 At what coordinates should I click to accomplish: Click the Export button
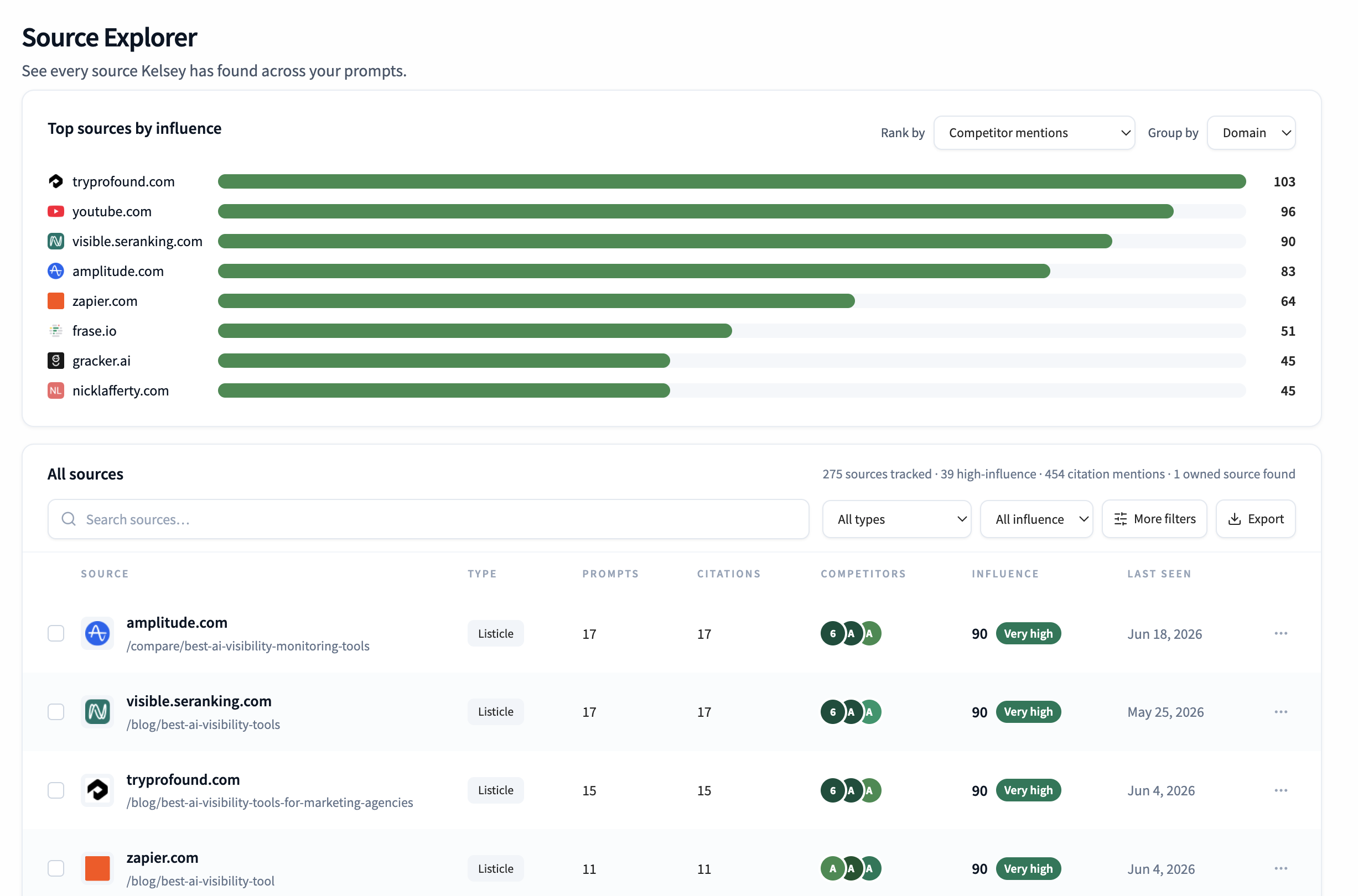tap(1255, 519)
